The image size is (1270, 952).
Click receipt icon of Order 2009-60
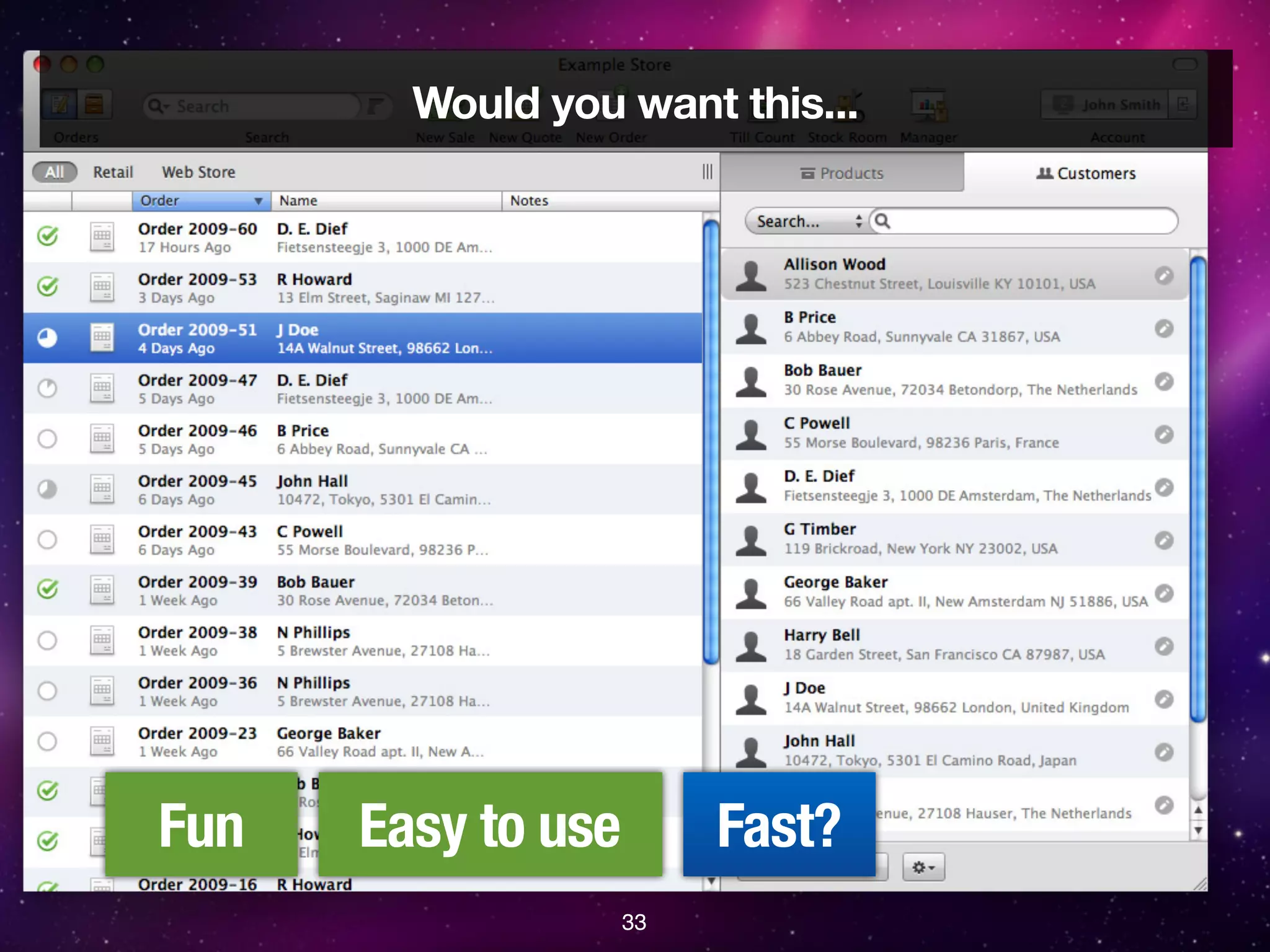pos(102,237)
